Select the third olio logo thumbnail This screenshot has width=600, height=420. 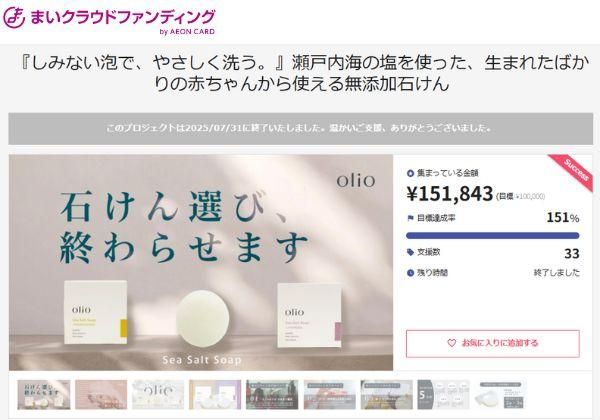tap(158, 395)
